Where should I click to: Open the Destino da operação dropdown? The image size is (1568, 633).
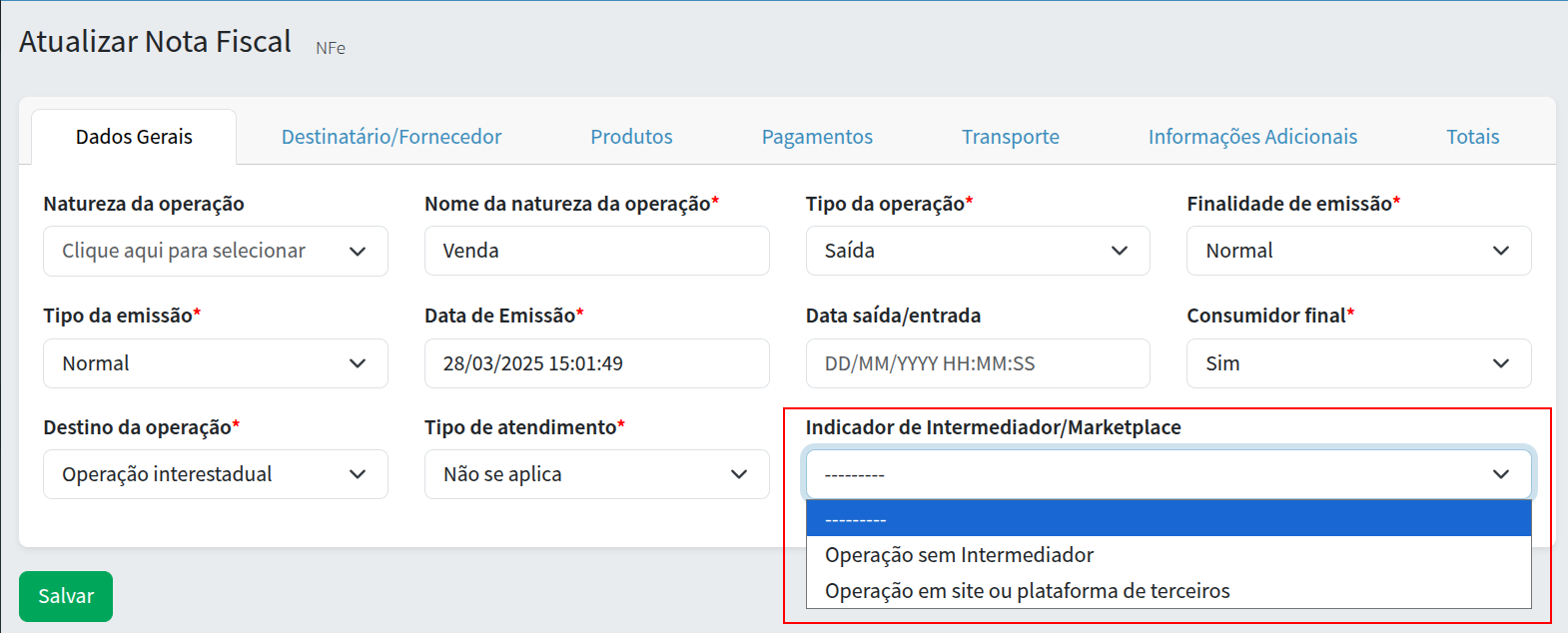[x=215, y=474]
